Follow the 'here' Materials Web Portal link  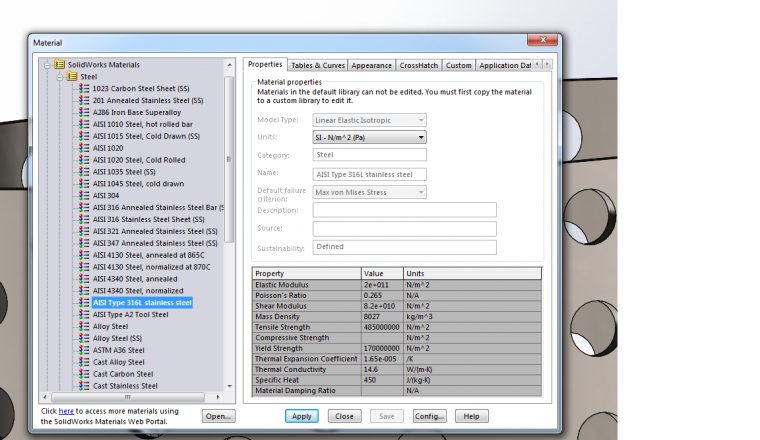(66, 411)
